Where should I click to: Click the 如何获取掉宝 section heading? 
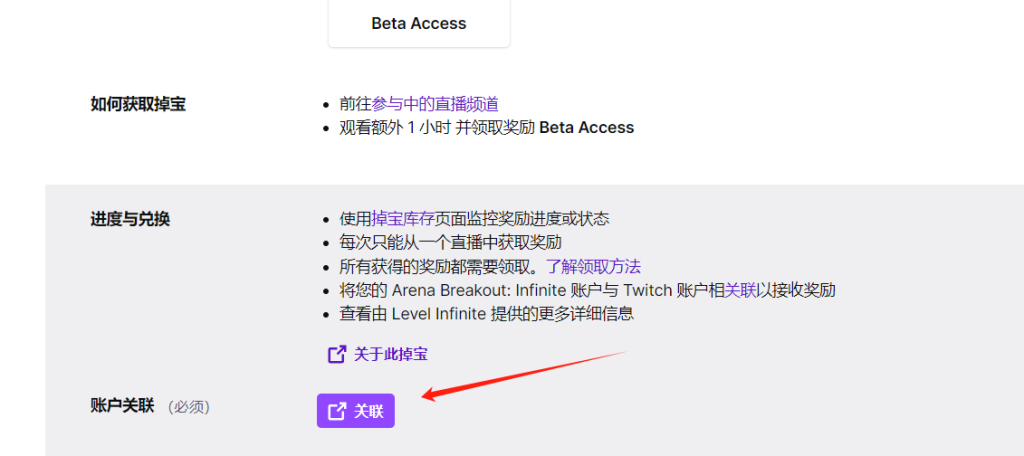point(138,104)
